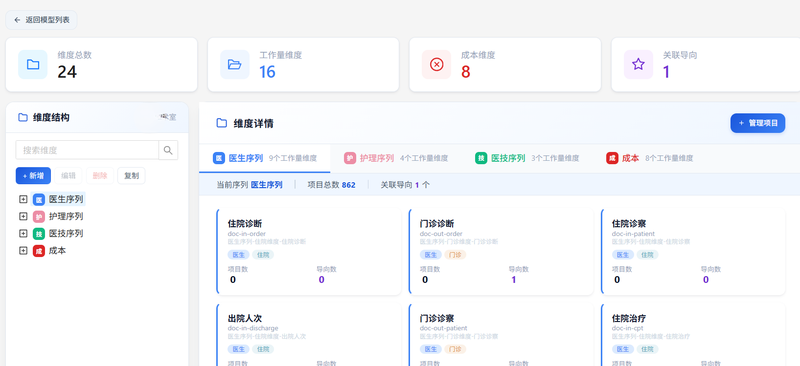Viewport: 800px width, 366px height.
Task: Open the 住院诊断 dimension card title
Action: click(x=245, y=224)
